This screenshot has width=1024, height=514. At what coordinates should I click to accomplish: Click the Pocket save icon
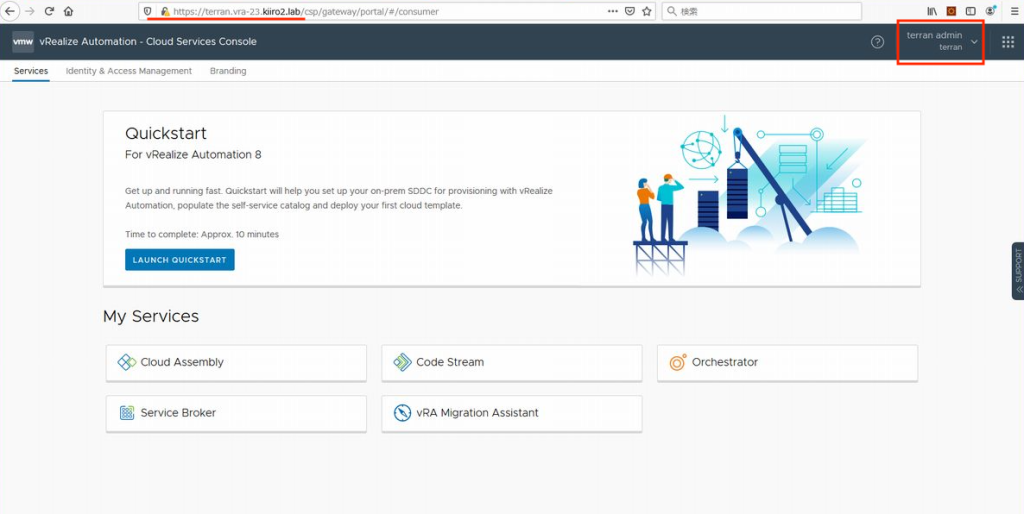[x=630, y=11]
